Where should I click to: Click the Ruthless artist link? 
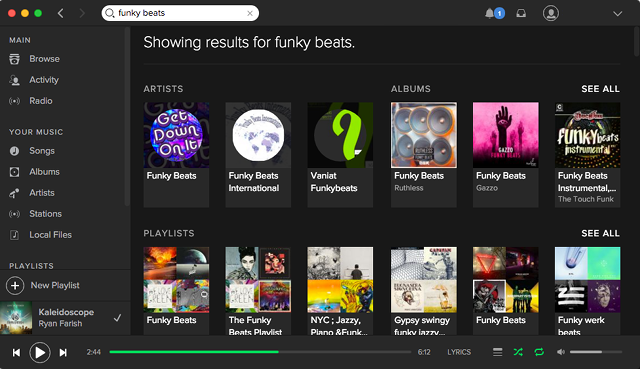(409, 188)
